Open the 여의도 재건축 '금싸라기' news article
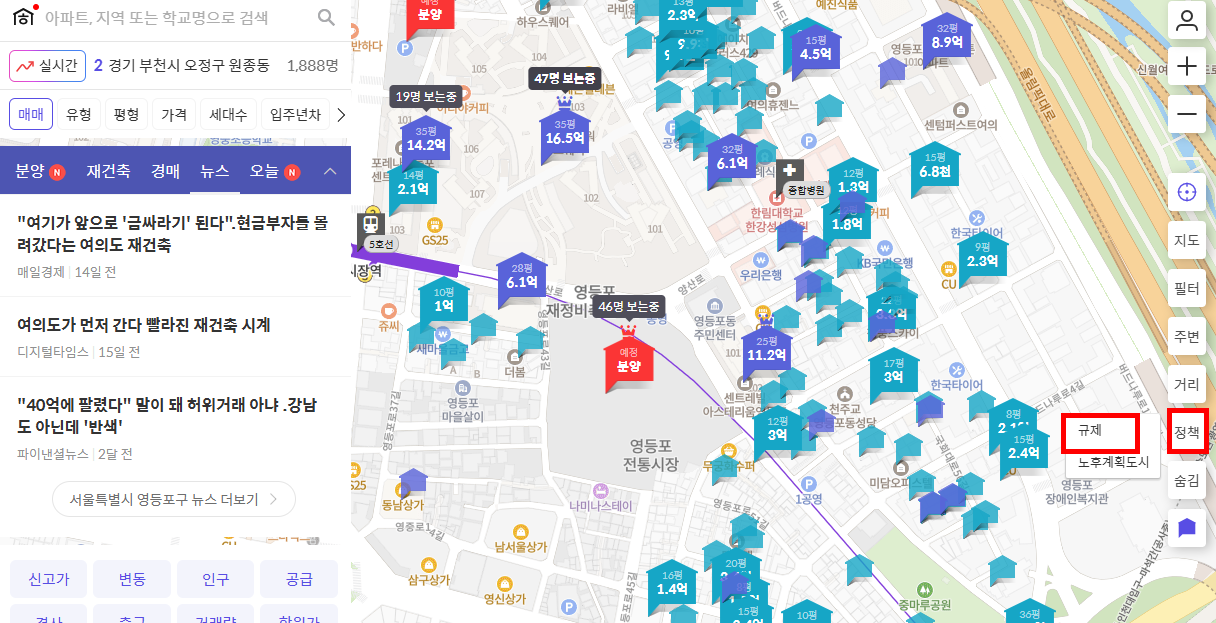Image resolution: width=1216 pixels, height=623 pixels. pyautogui.click(x=175, y=246)
